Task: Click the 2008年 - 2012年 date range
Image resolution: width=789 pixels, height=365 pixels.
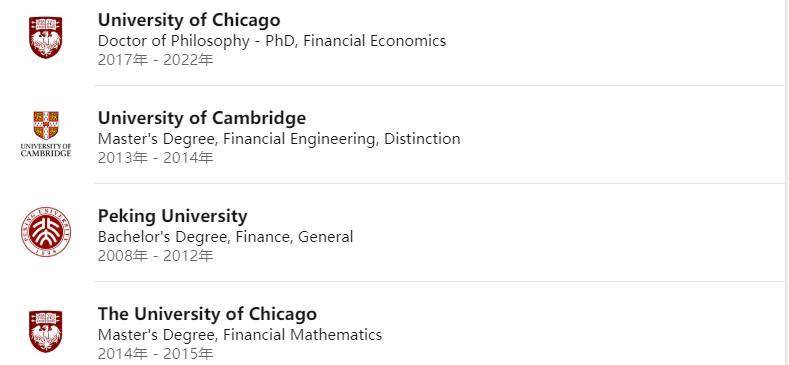Action: [155, 256]
